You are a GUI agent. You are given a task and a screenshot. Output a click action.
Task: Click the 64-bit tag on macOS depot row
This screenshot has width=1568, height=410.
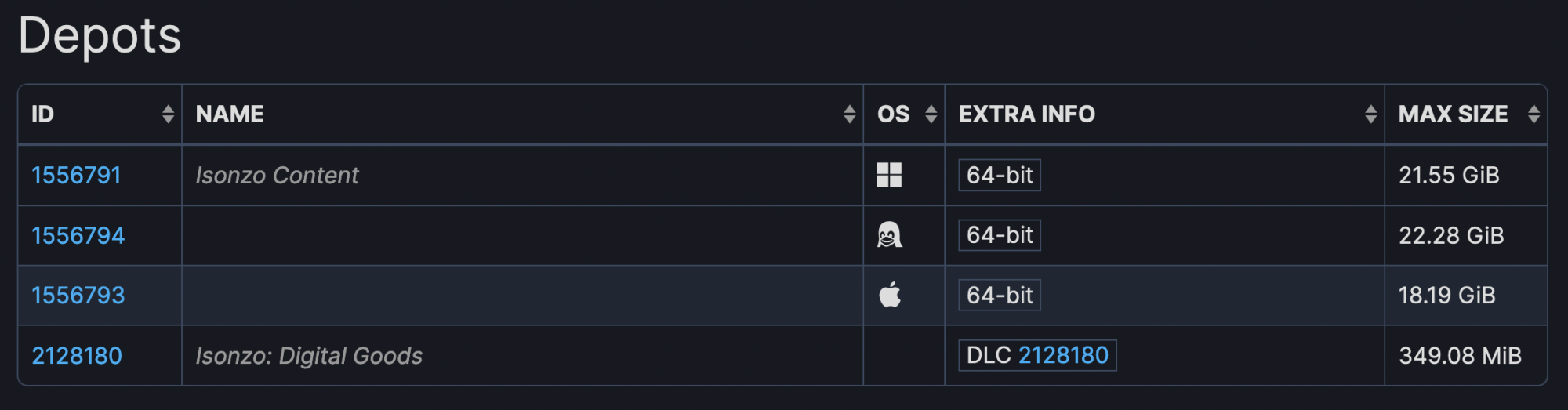click(1000, 295)
